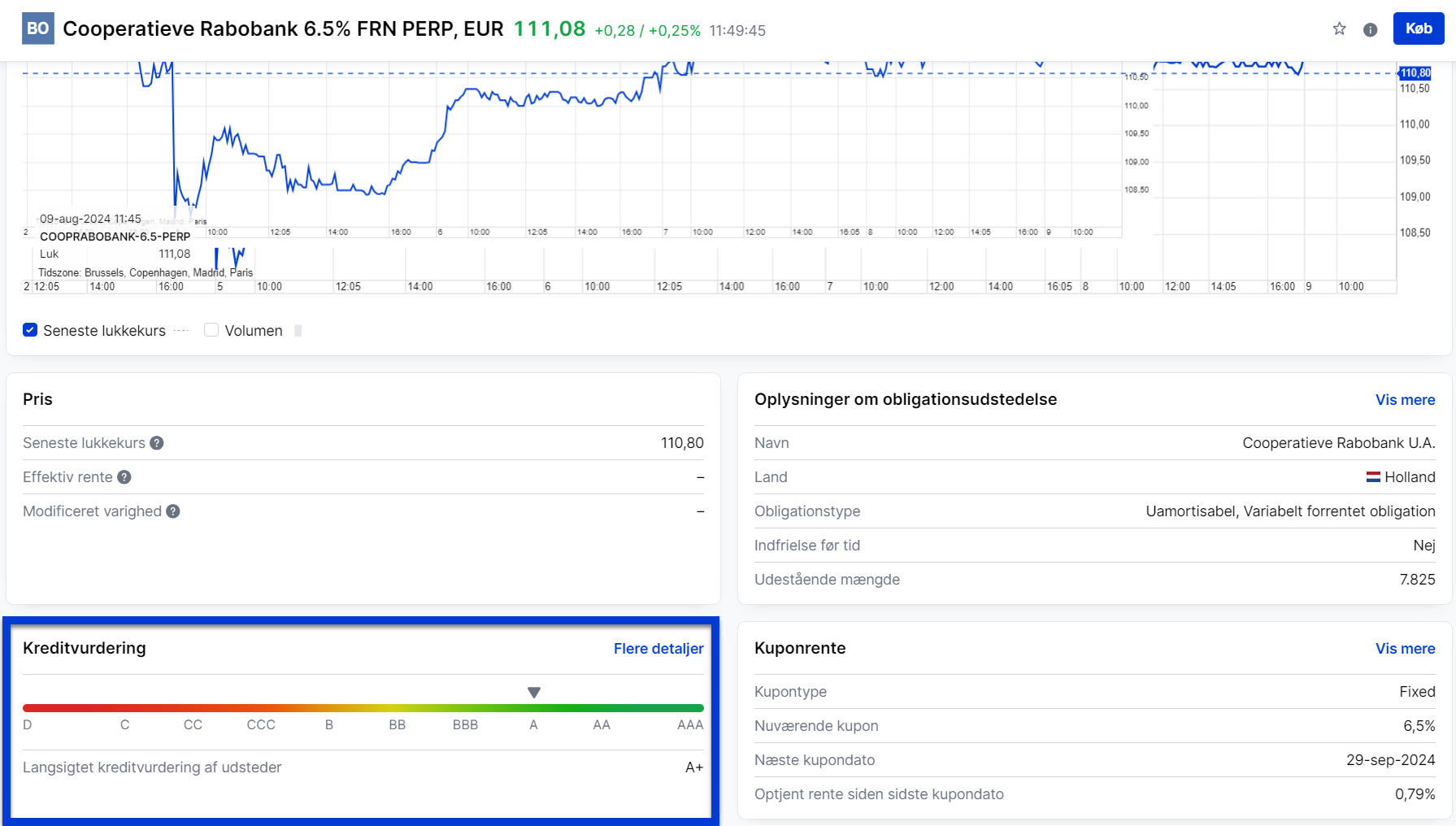This screenshot has width=1456, height=826.
Task: Enable the Volumen checkbox
Action: tap(211, 330)
